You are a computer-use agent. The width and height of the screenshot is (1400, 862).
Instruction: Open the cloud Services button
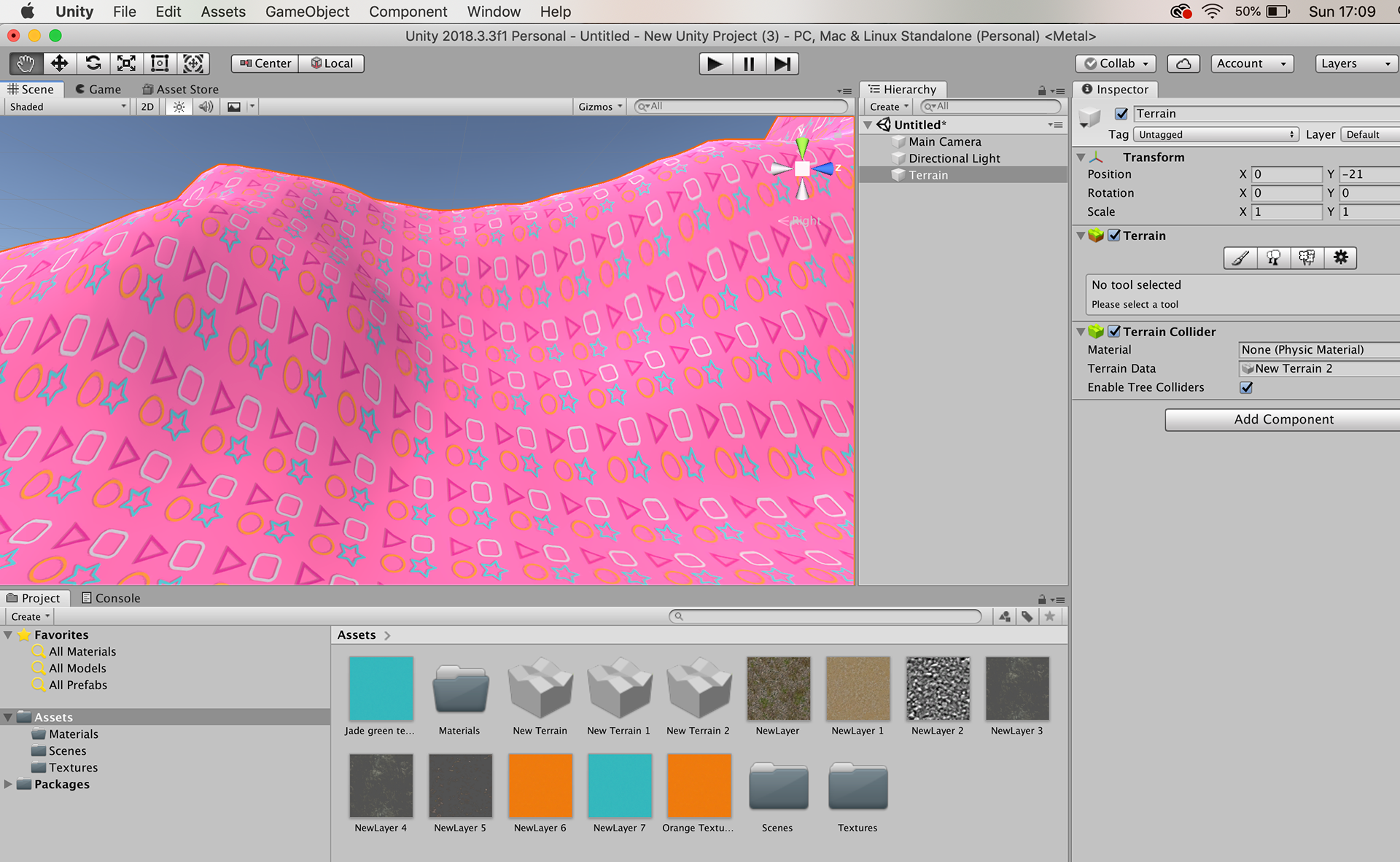(x=1183, y=63)
